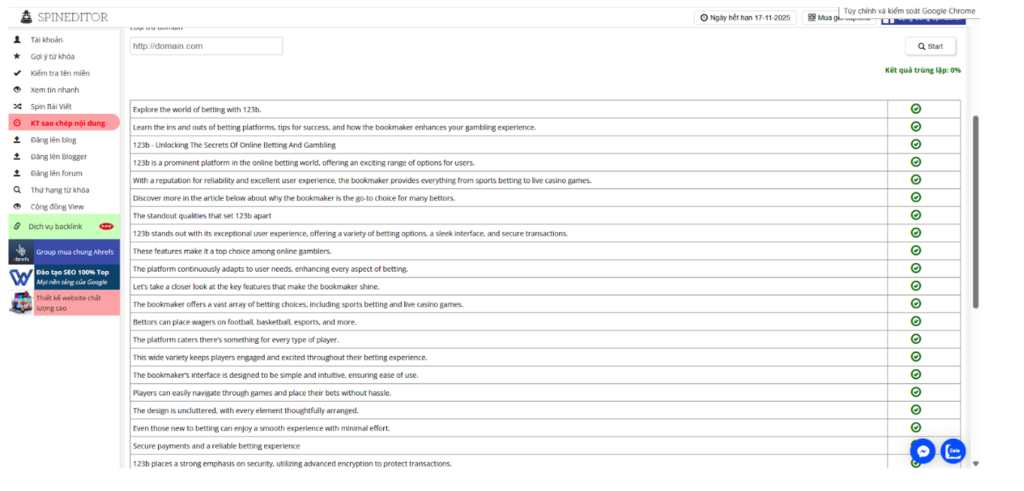Screen dimensions: 1024x491
Task: Click the Ngày hết hạn 17-11-2025 button
Action: [x=745, y=18]
